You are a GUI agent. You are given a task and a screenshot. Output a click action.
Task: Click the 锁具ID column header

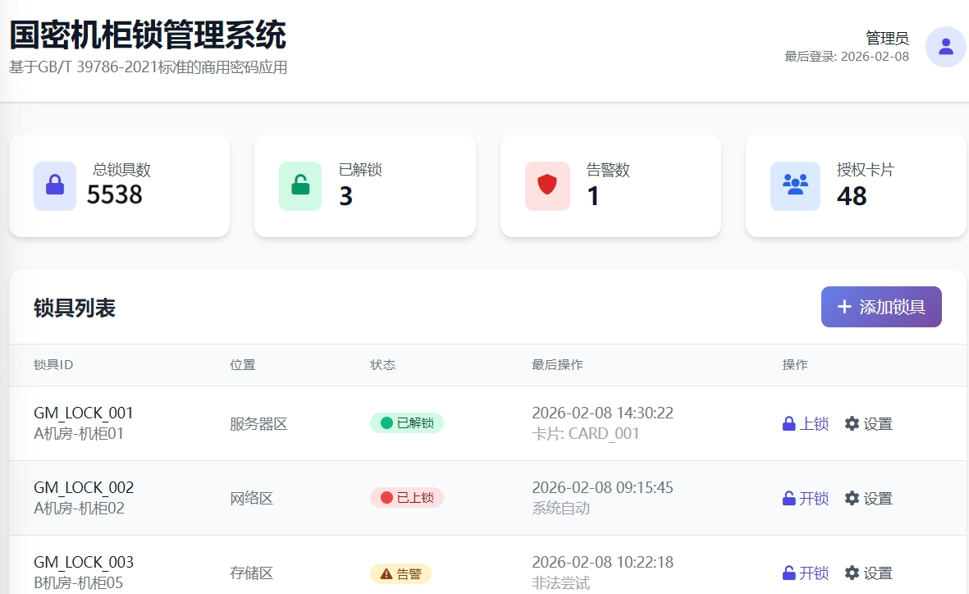click(53, 365)
